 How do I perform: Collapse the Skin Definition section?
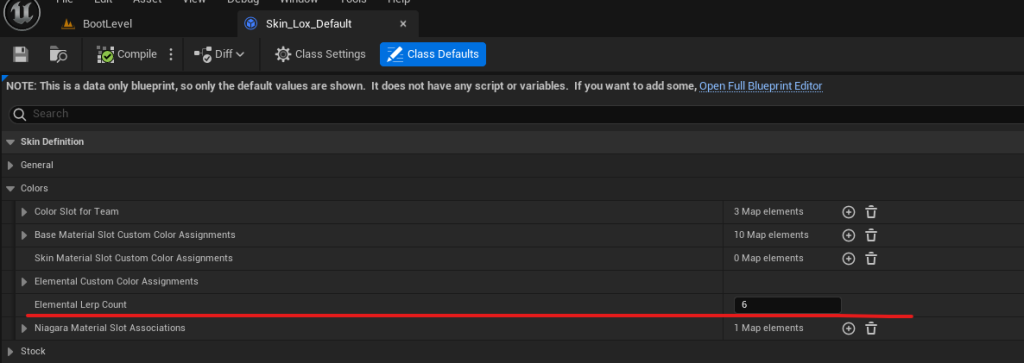tap(10, 142)
